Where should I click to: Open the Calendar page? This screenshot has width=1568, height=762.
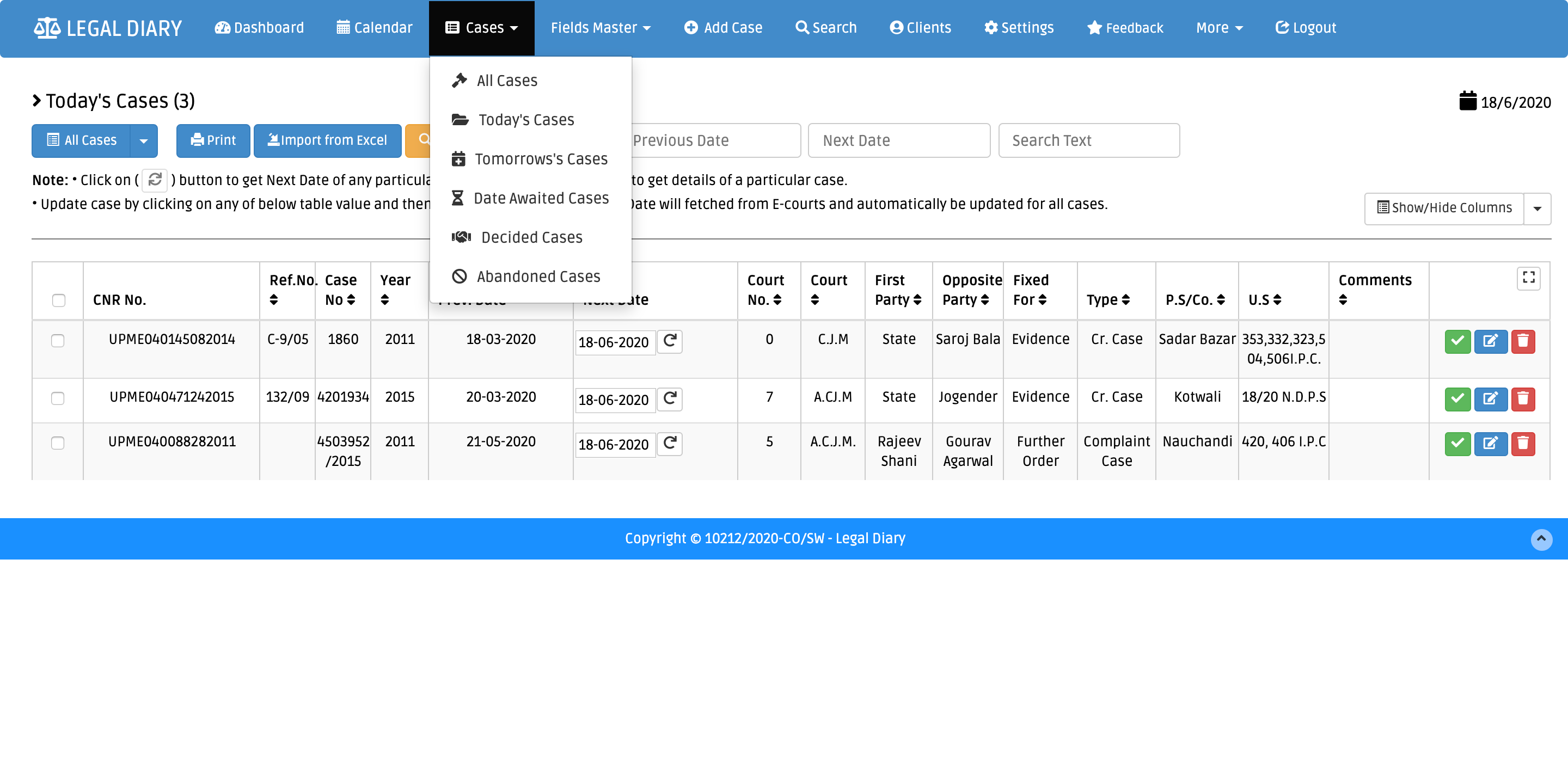click(x=375, y=28)
